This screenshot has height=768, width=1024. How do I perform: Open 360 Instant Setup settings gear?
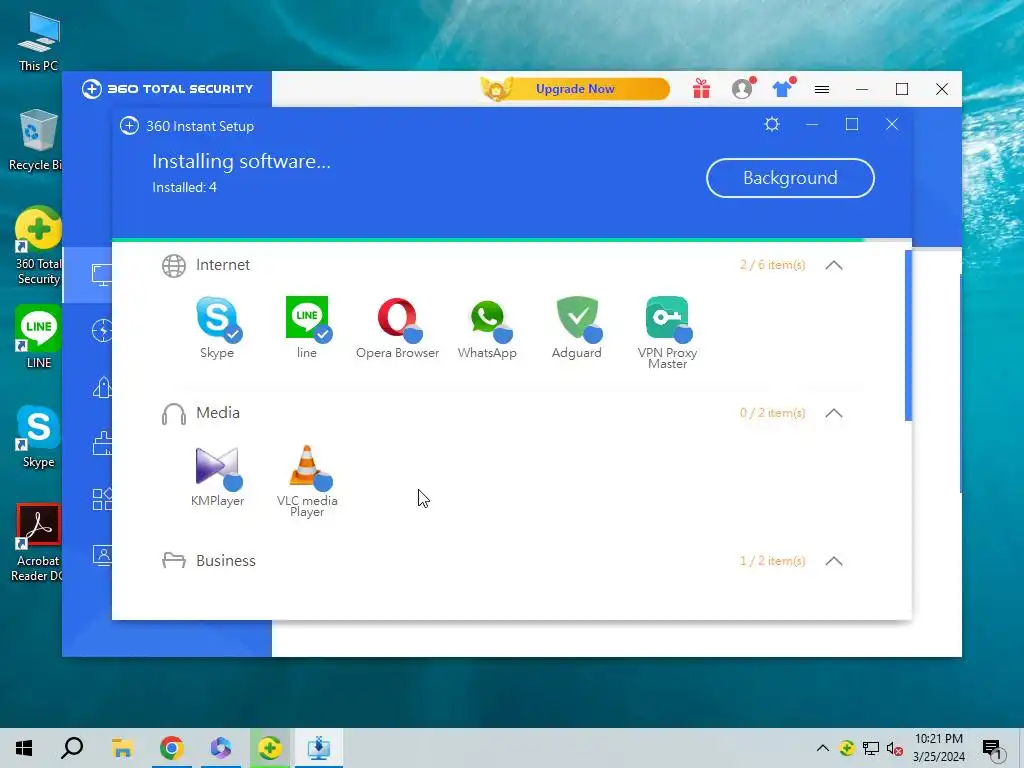click(772, 124)
